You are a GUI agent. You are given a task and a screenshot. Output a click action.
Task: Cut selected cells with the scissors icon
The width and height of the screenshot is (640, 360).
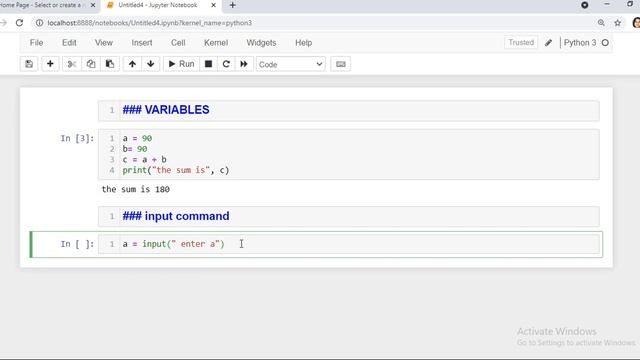click(72, 64)
